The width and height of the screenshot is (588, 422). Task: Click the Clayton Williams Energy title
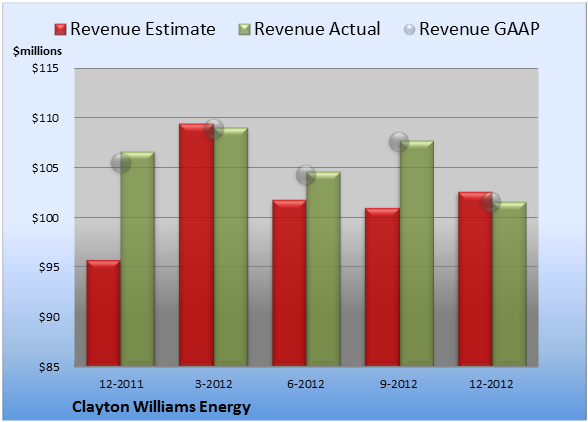tap(161, 407)
